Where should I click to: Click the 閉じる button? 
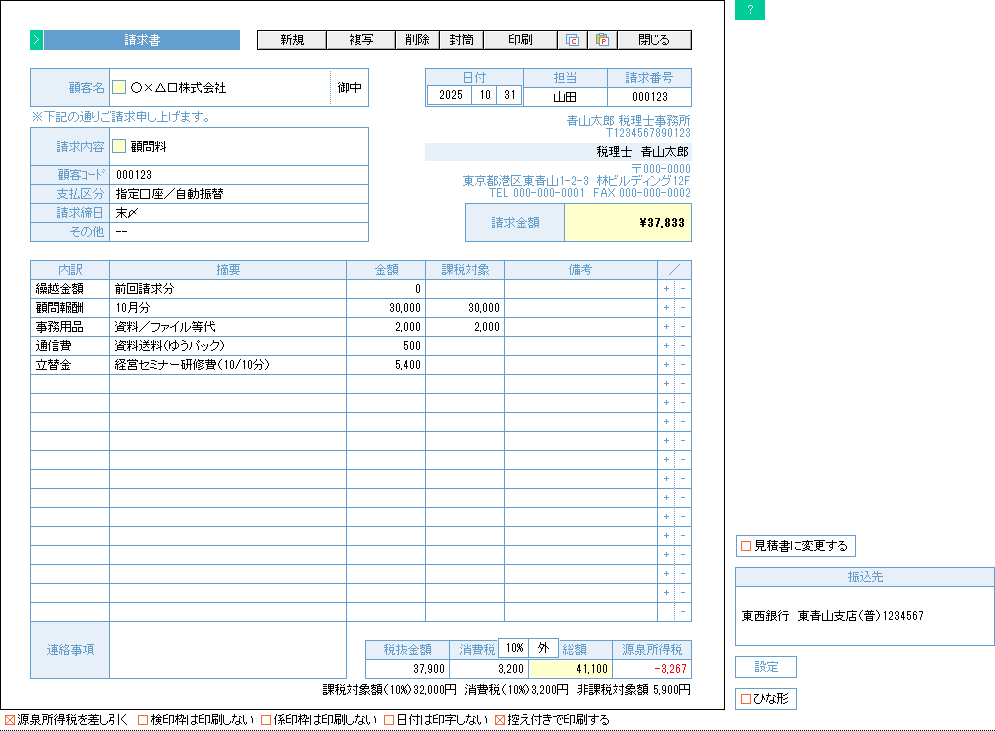pos(654,40)
